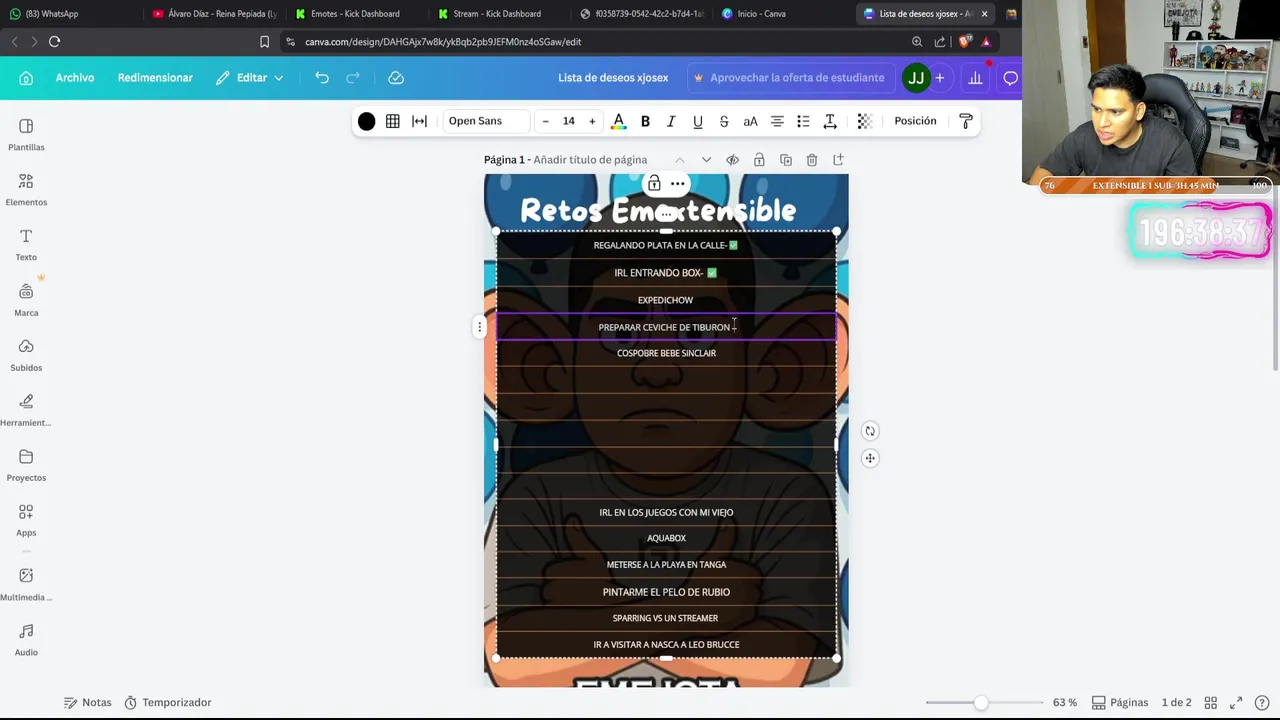Lock page 1 with padlock icon
Image resolution: width=1280 pixels, height=720 pixels.
[x=759, y=160]
